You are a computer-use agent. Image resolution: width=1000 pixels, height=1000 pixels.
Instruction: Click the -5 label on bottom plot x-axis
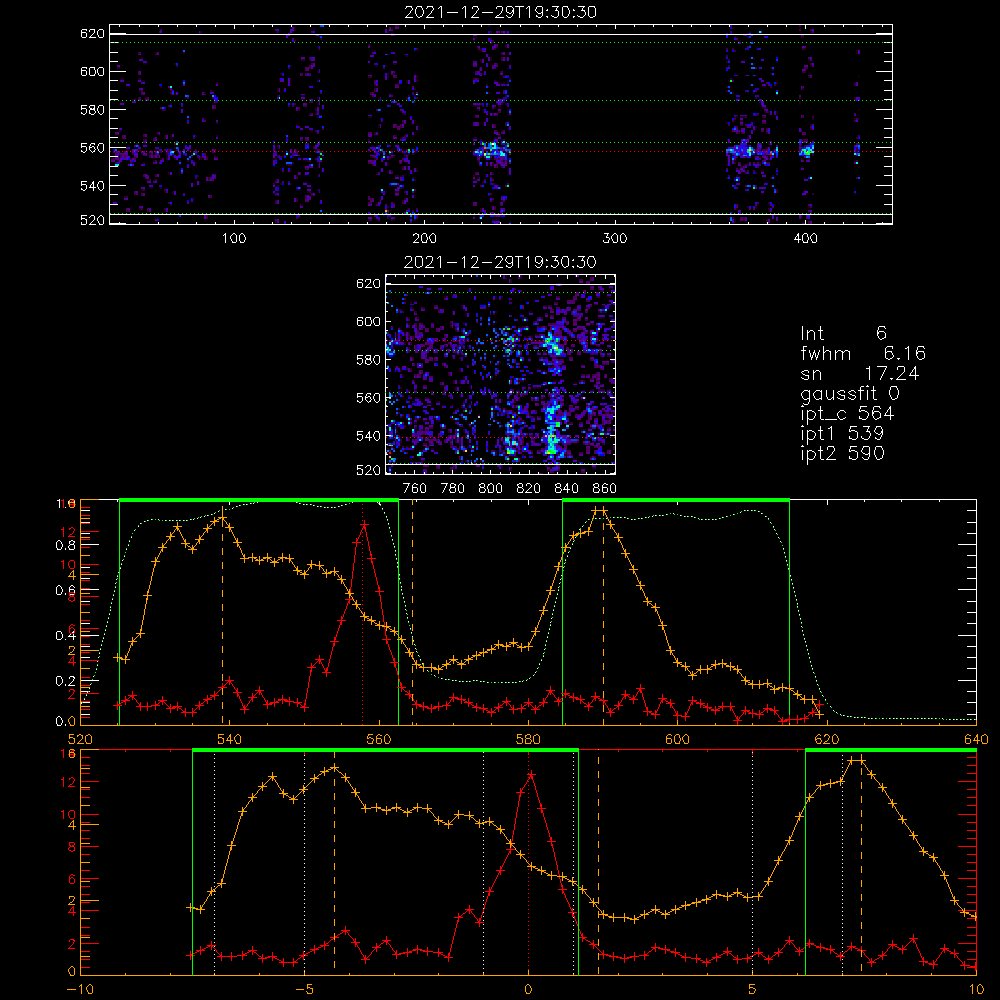(x=304, y=990)
